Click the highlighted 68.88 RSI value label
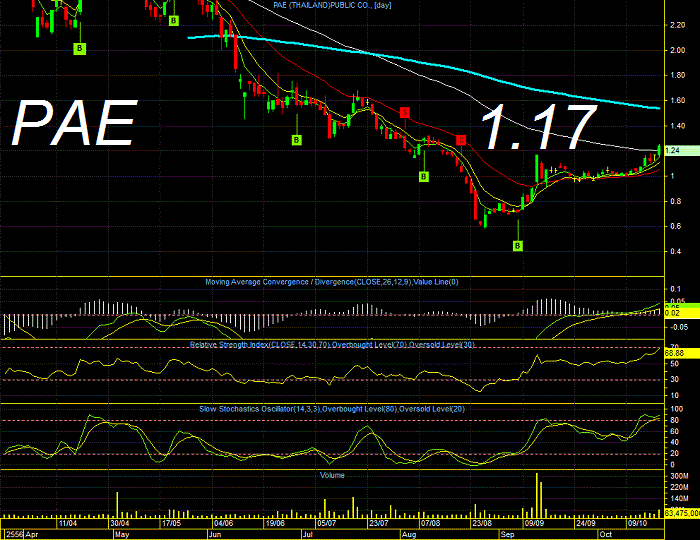The image size is (700, 540). (682, 353)
